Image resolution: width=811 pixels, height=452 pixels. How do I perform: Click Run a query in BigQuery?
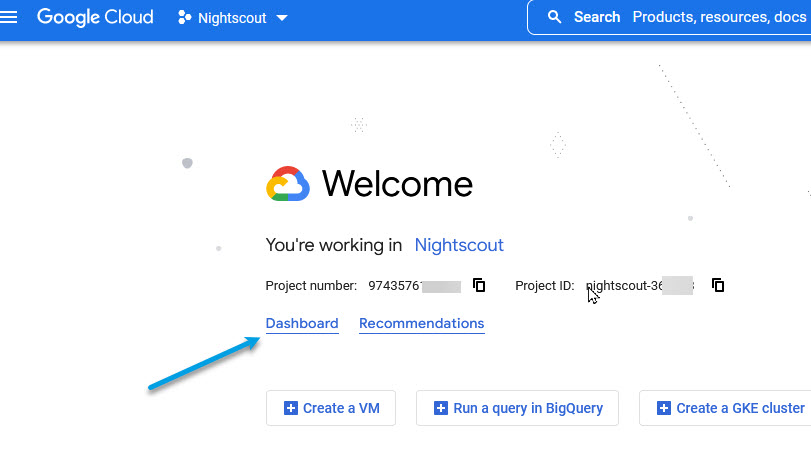(517, 408)
